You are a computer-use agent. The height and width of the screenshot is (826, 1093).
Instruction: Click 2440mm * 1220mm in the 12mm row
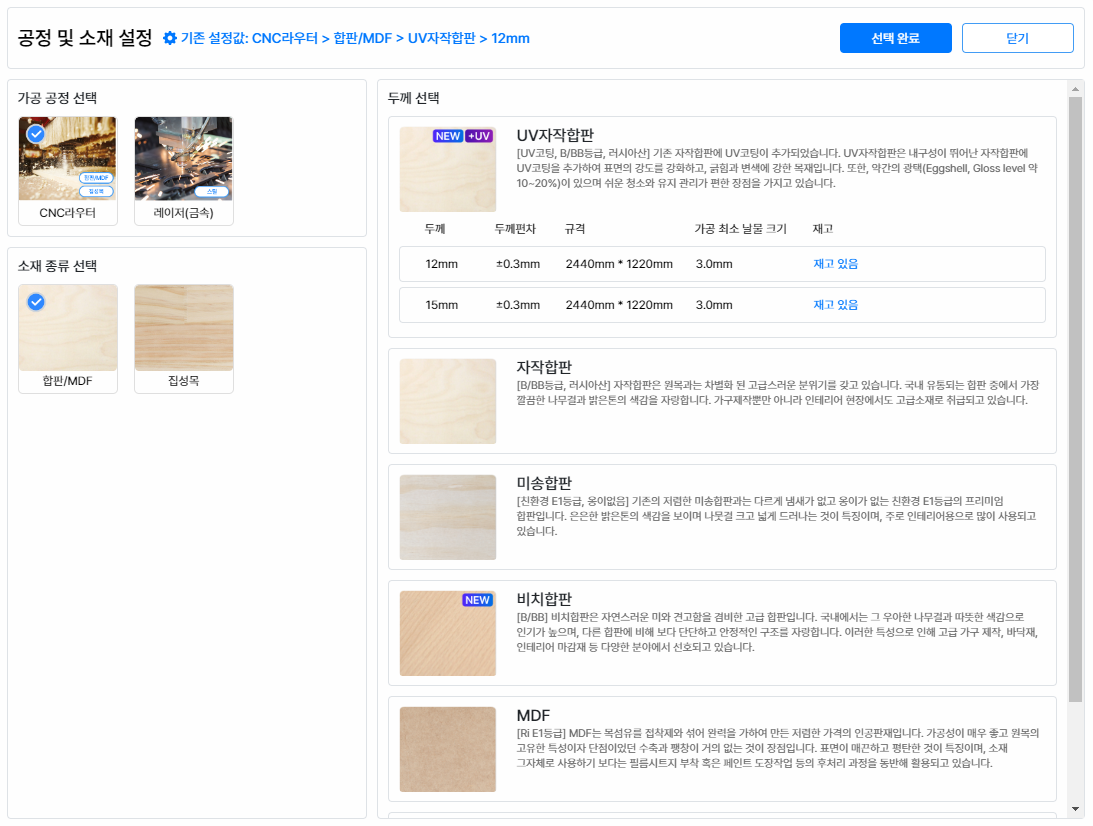(x=619, y=264)
